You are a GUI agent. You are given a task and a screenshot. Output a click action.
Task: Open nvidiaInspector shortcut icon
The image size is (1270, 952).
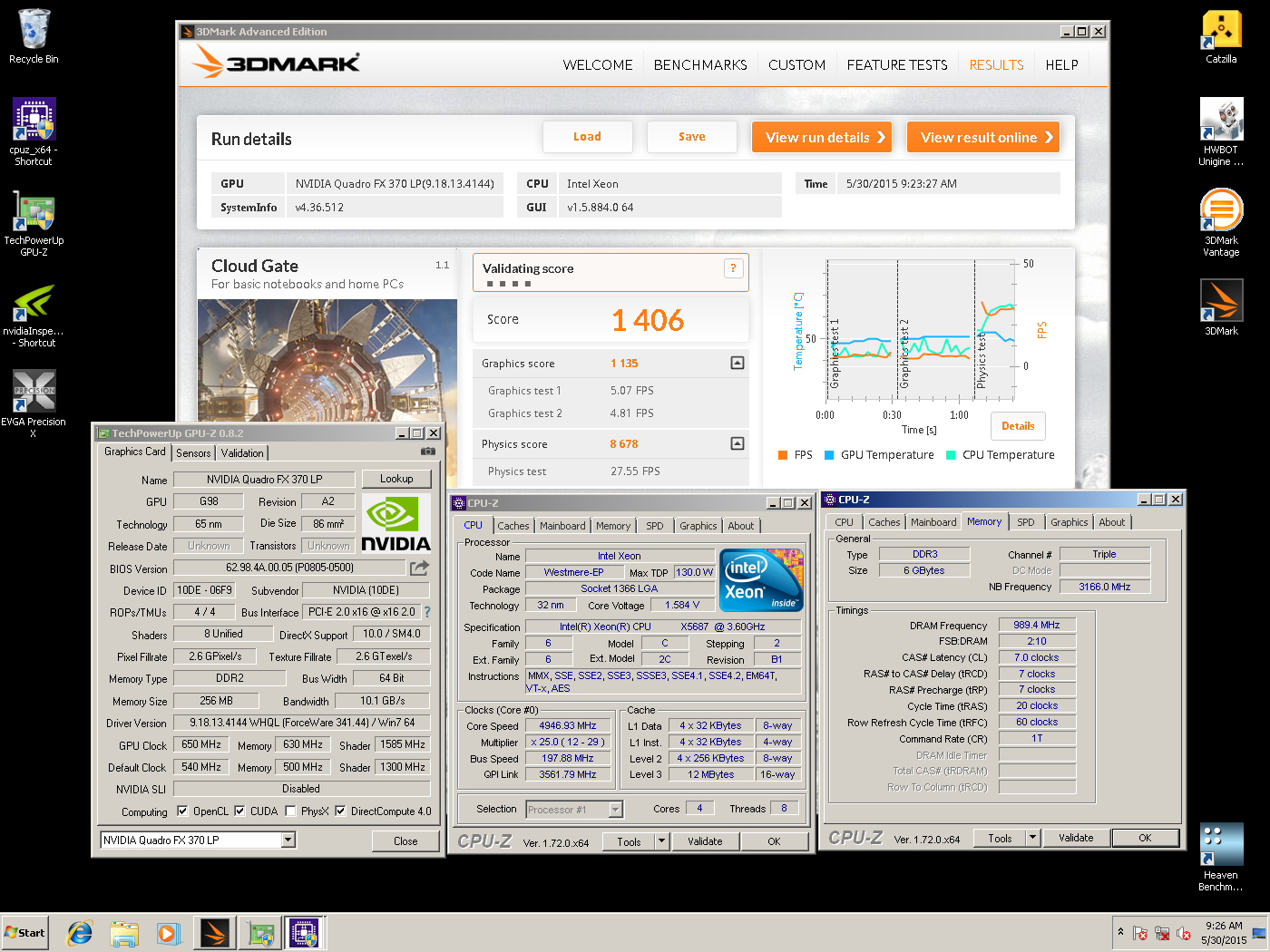point(34,314)
